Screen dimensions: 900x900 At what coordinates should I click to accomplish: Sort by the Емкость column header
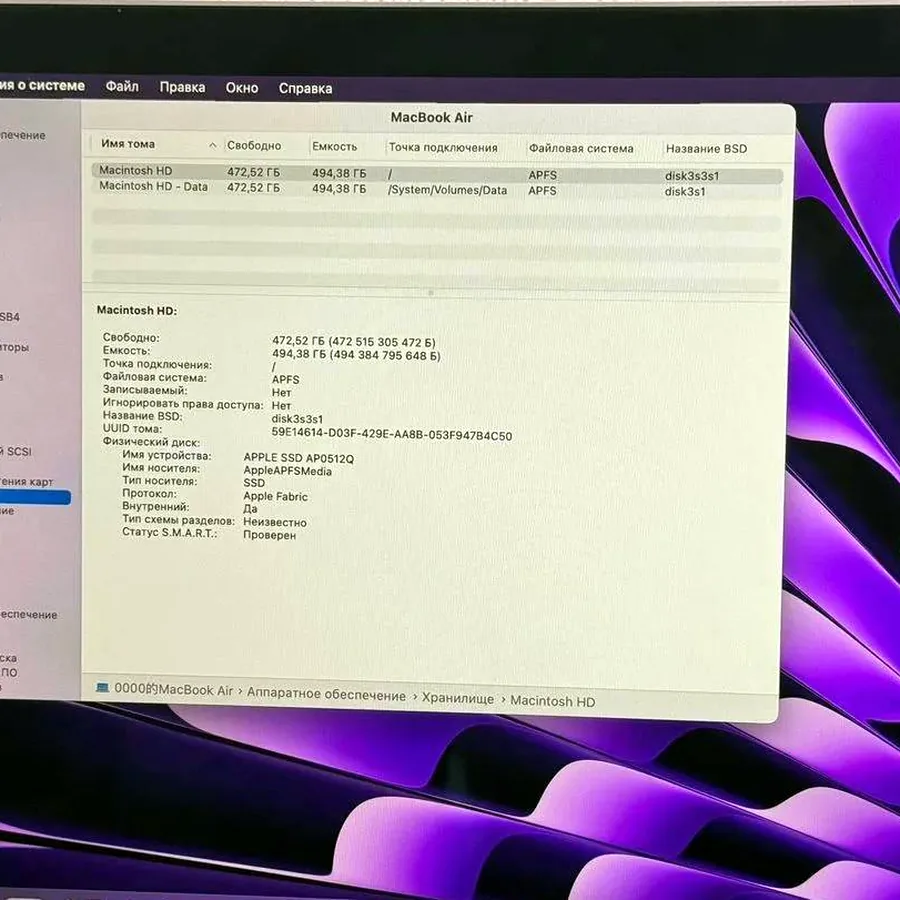click(335, 146)
